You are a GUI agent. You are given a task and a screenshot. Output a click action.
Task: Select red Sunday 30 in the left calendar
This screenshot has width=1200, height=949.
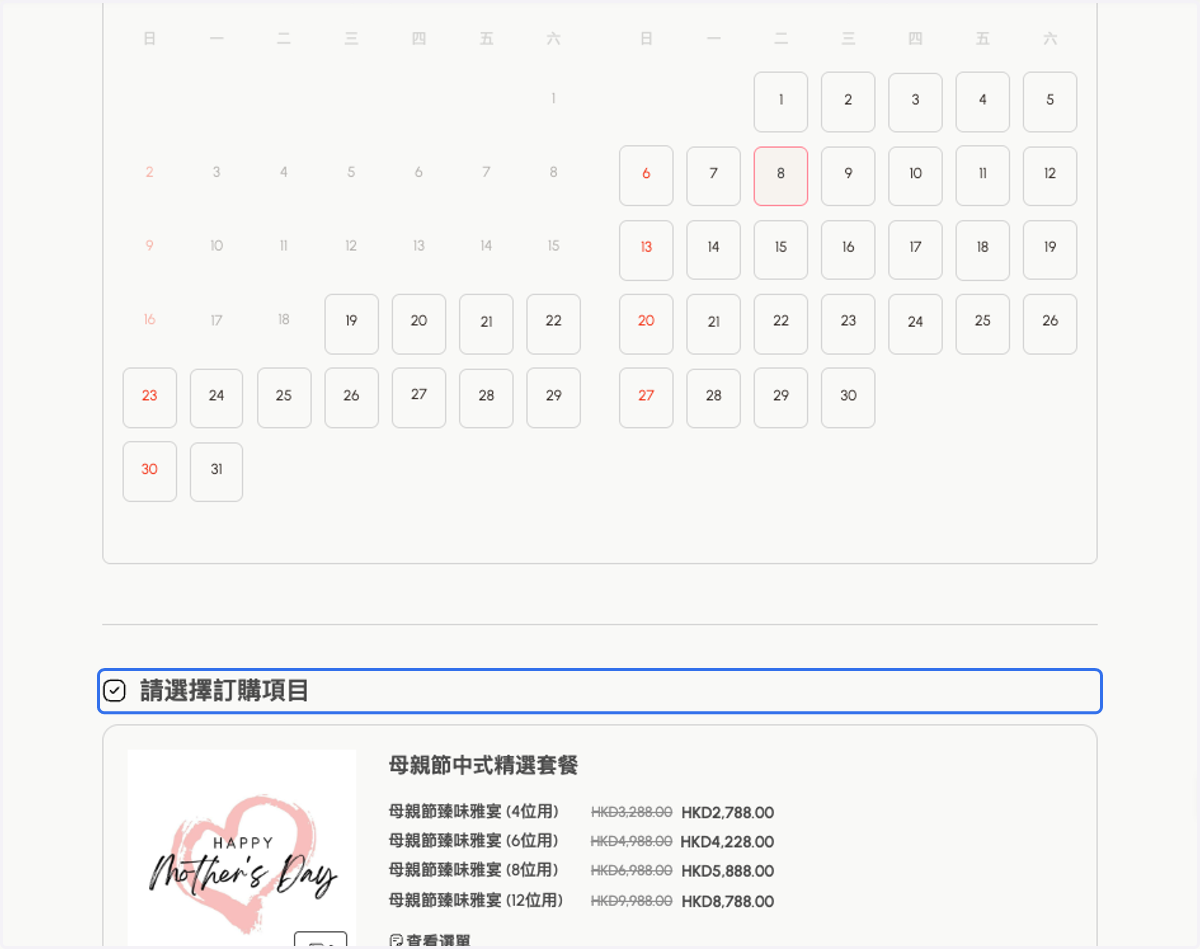pos(149,472)
